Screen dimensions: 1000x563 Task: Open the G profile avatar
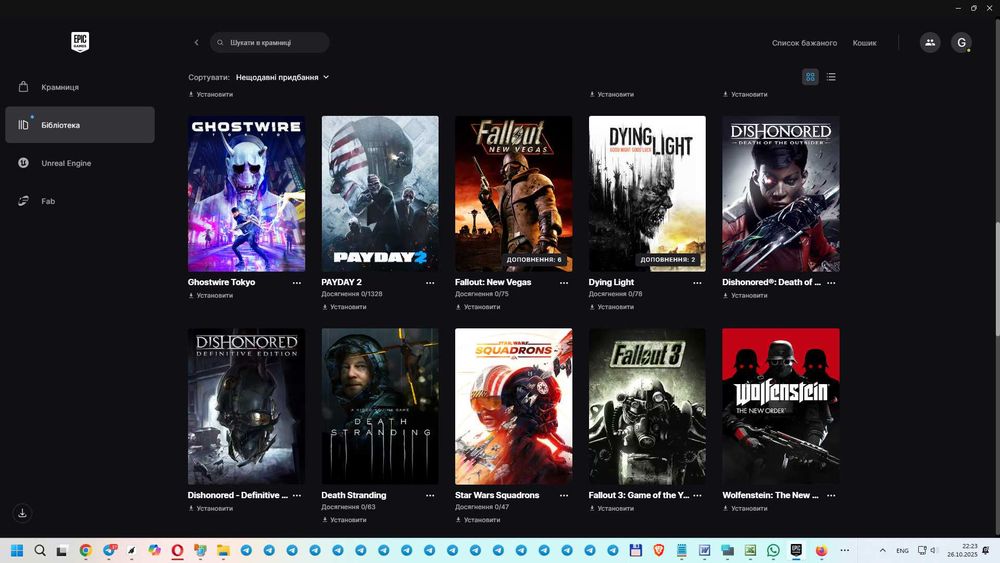pyautogui.click(x=961, y=43)
